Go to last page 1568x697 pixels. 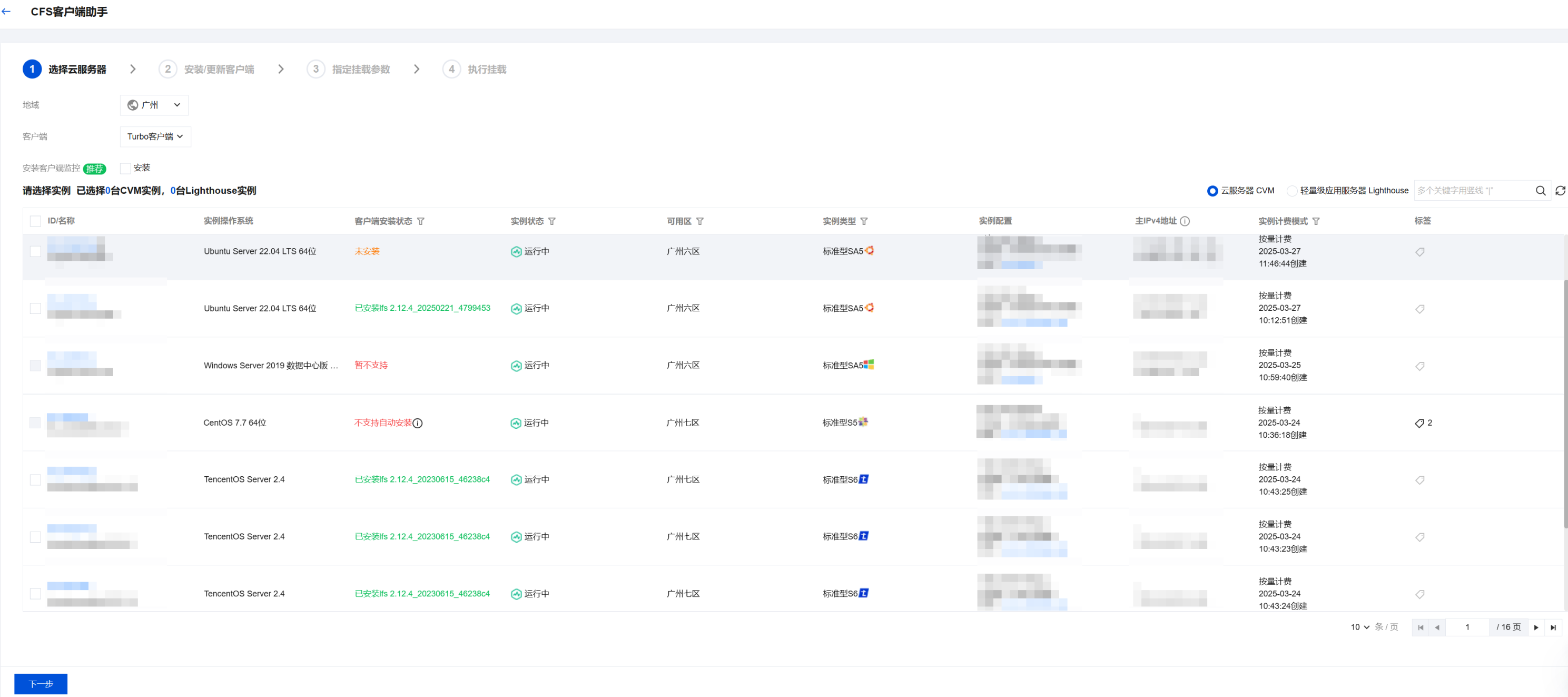point(1553,627)
